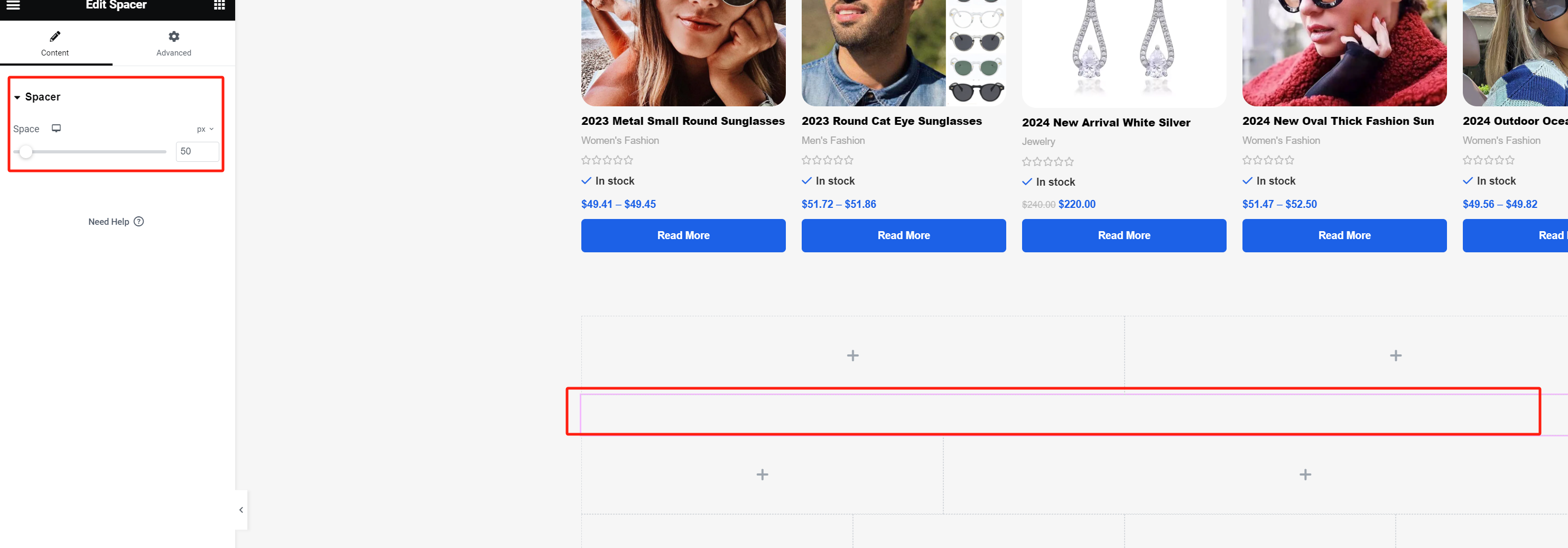Click Read More for Round Cat Eye Sunglasses
This screenshot has height=548, width=1568.
tap(903, 235)
